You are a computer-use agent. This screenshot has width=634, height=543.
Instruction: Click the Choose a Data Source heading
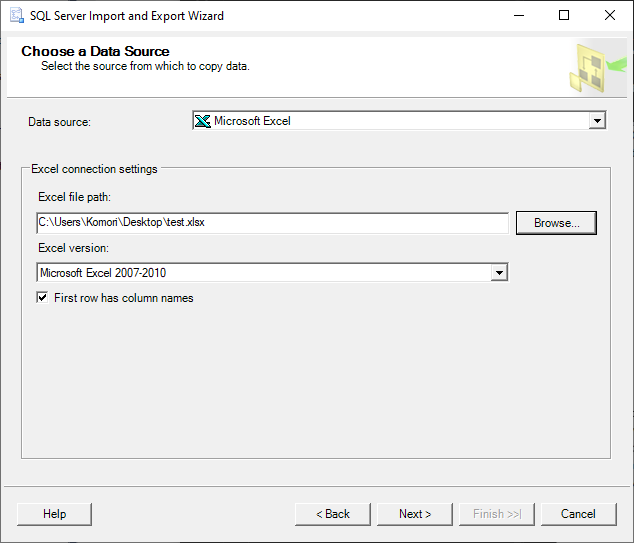[95, 51]
